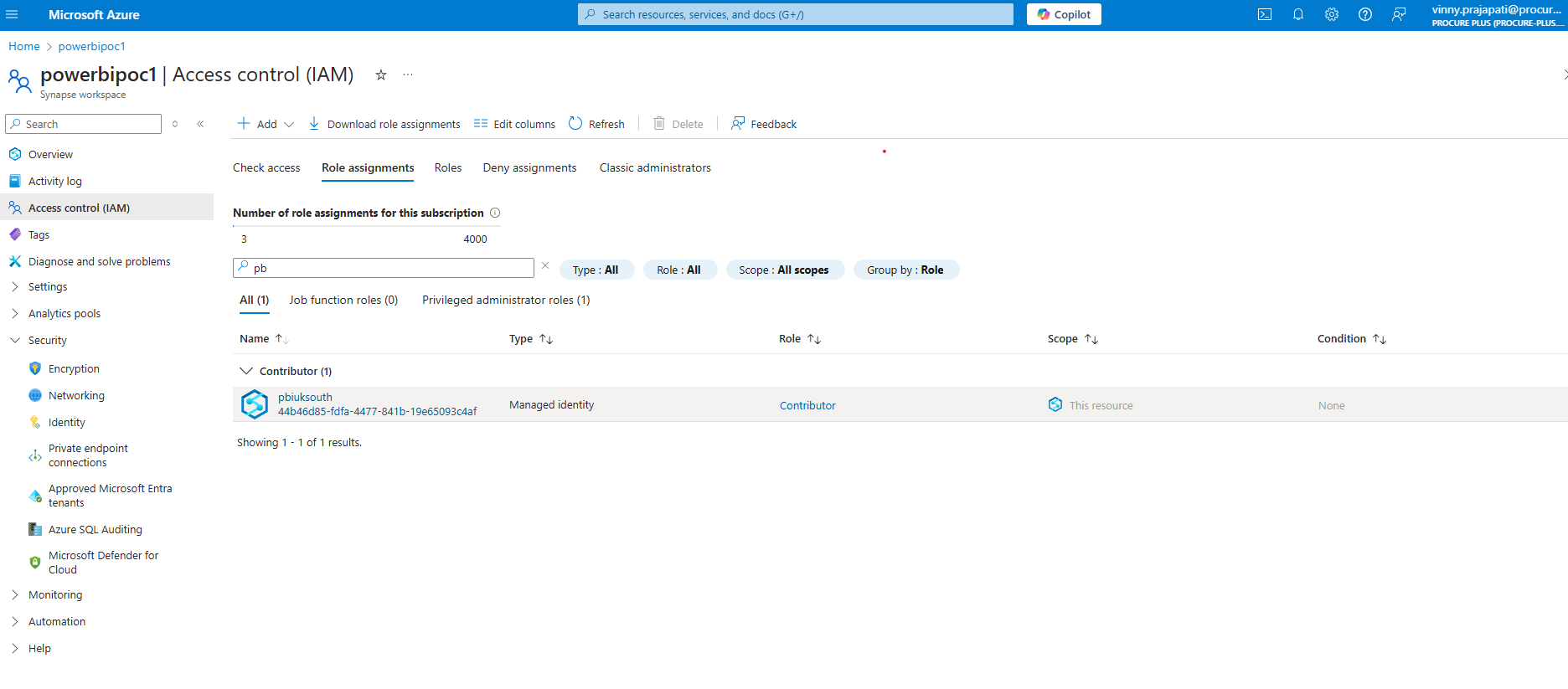
Task: Sort by the Role column
Action: tap(800, 338)
